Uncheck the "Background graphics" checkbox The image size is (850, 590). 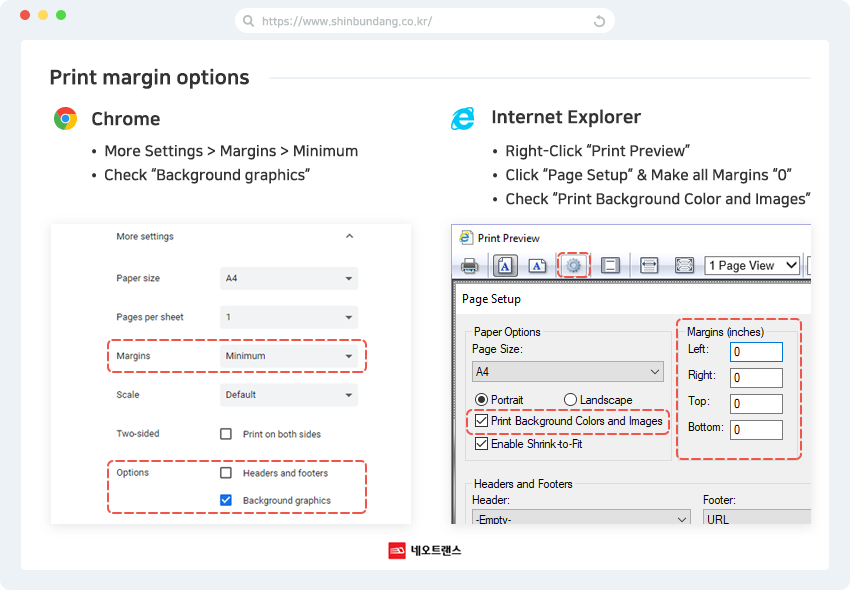coord(226,500)
